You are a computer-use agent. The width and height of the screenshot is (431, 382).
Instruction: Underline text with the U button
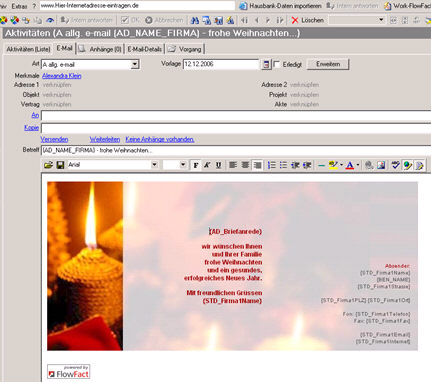coord(218,165)
